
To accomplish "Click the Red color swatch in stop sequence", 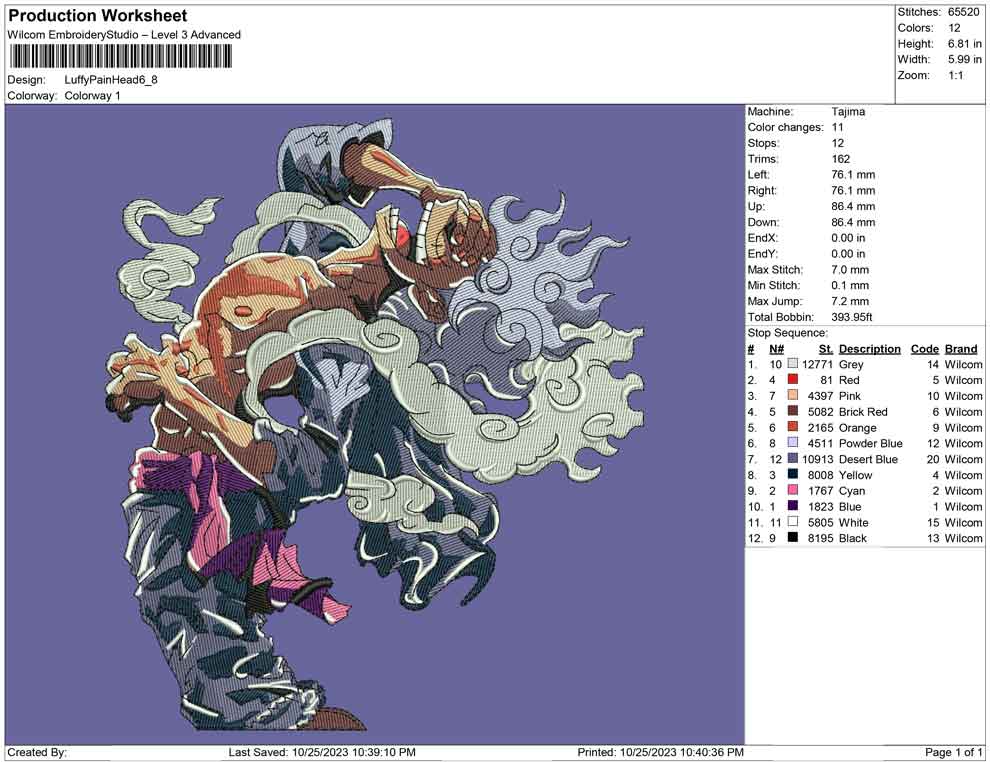I will click(x=792, y=379).
